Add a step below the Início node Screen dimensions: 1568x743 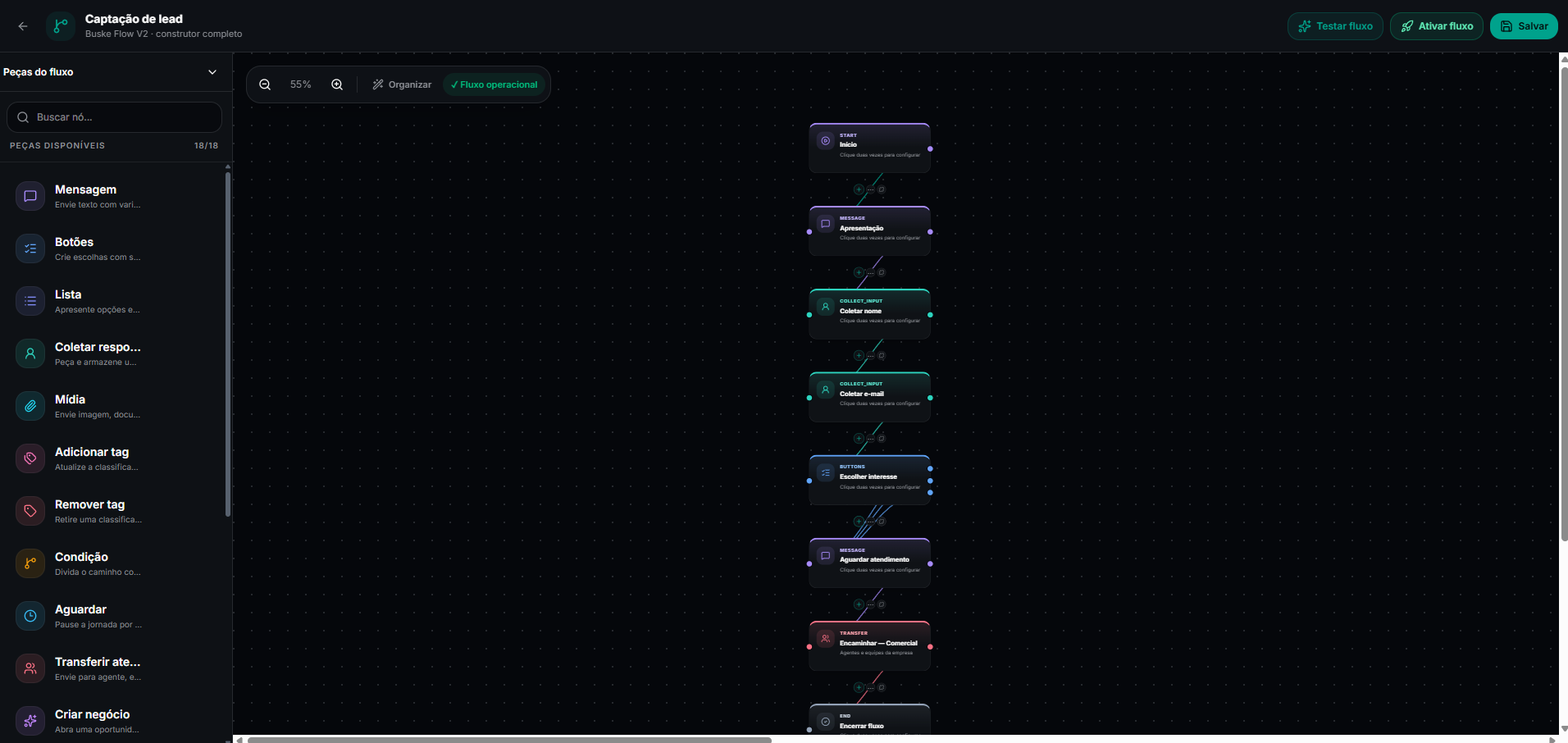[x=859, y=189]
